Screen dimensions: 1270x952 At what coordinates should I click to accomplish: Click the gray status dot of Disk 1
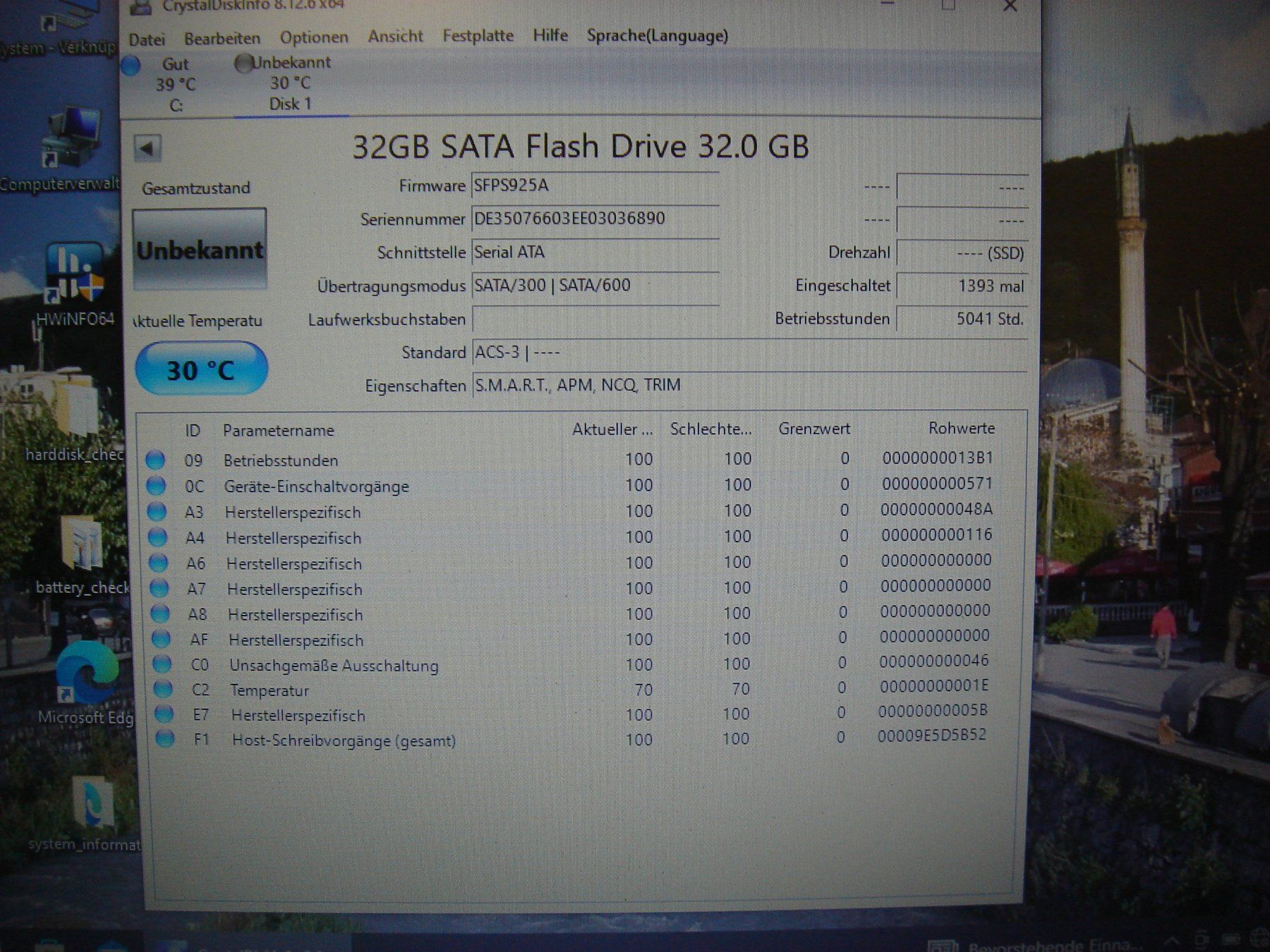(x=243, y=63)
